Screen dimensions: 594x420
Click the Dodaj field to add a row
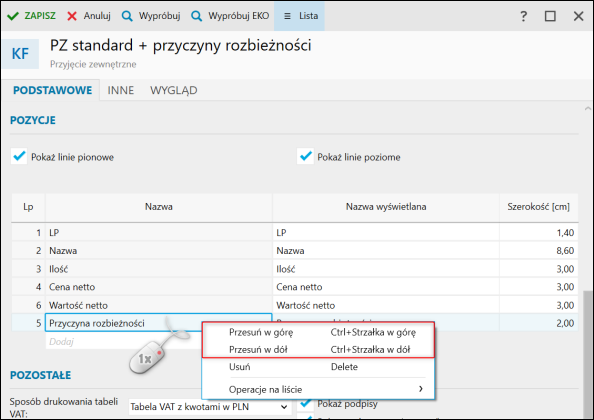(x=123, y=342)
